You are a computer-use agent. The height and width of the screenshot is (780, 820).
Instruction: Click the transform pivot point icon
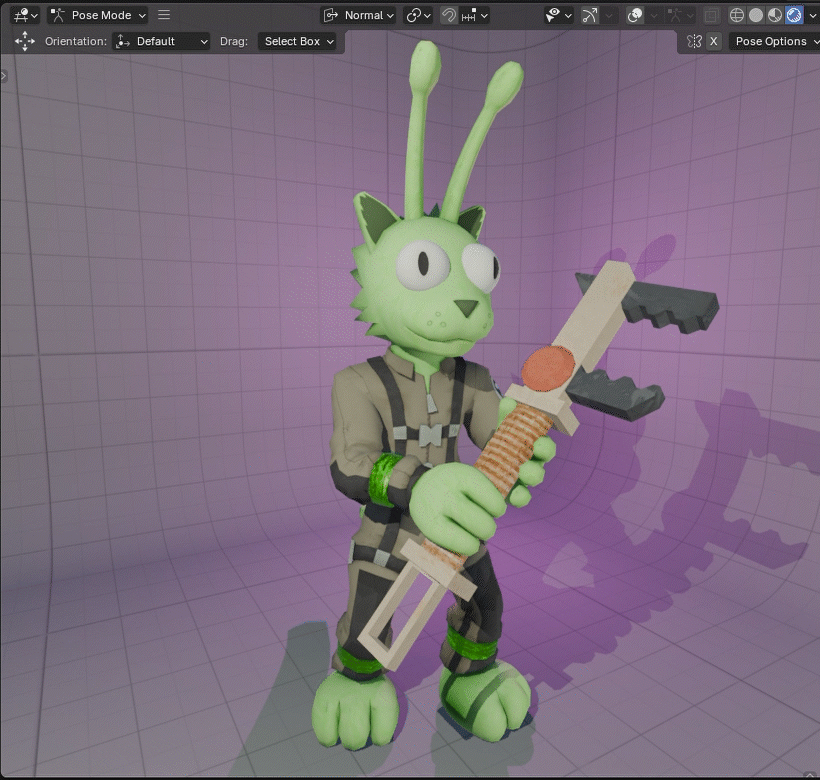411,15
